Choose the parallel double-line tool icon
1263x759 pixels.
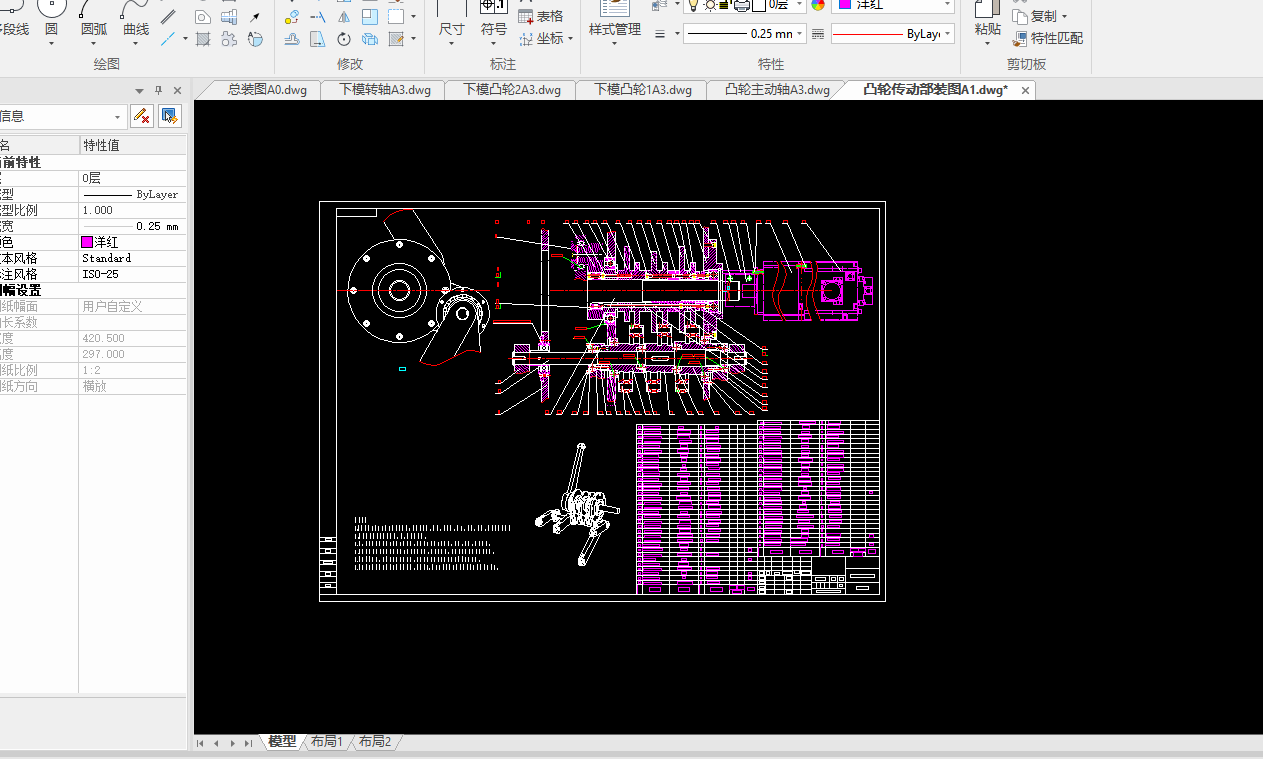pyautogui.click(x=169, y=17)
